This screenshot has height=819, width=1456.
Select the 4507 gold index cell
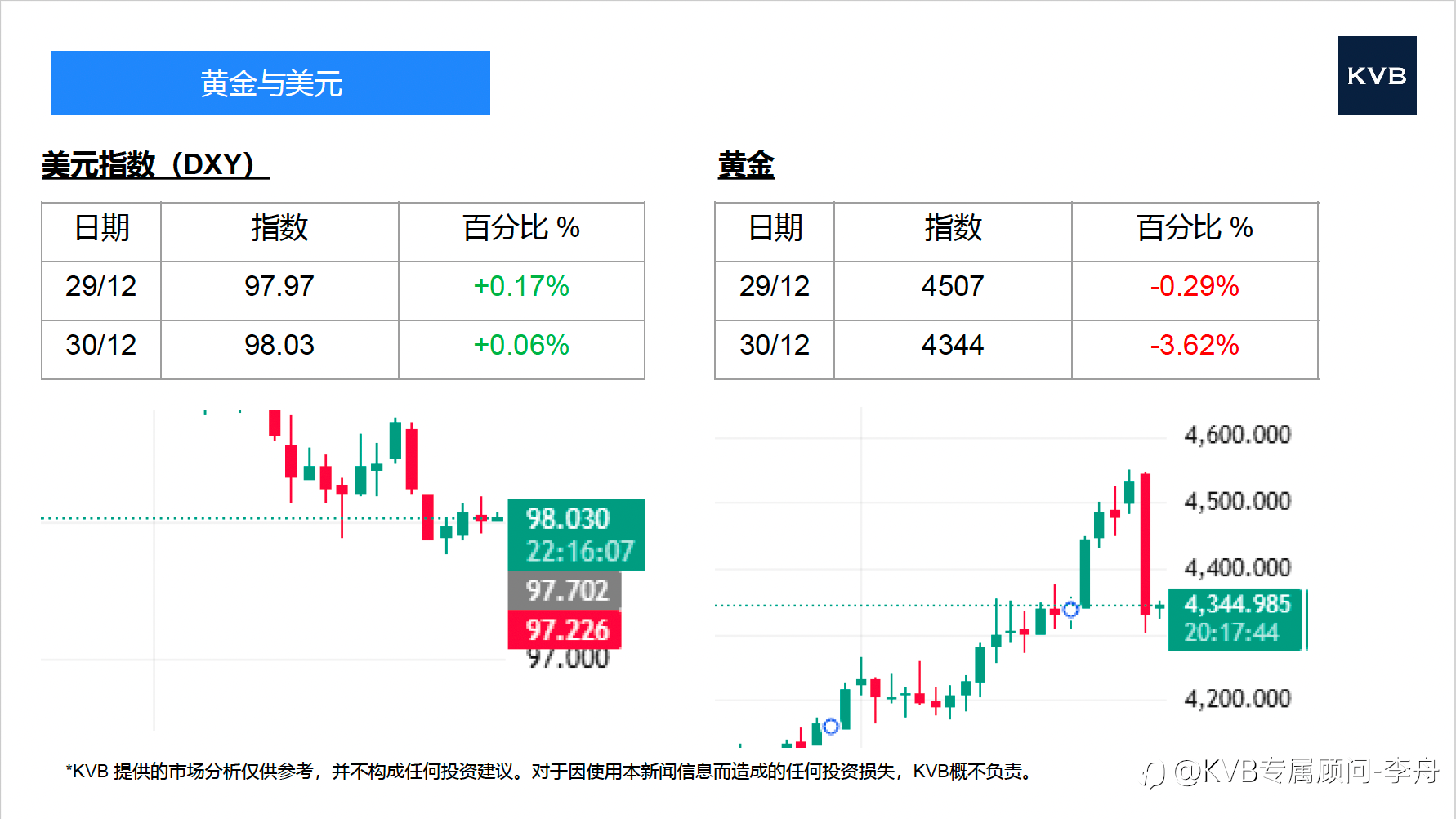952,287
